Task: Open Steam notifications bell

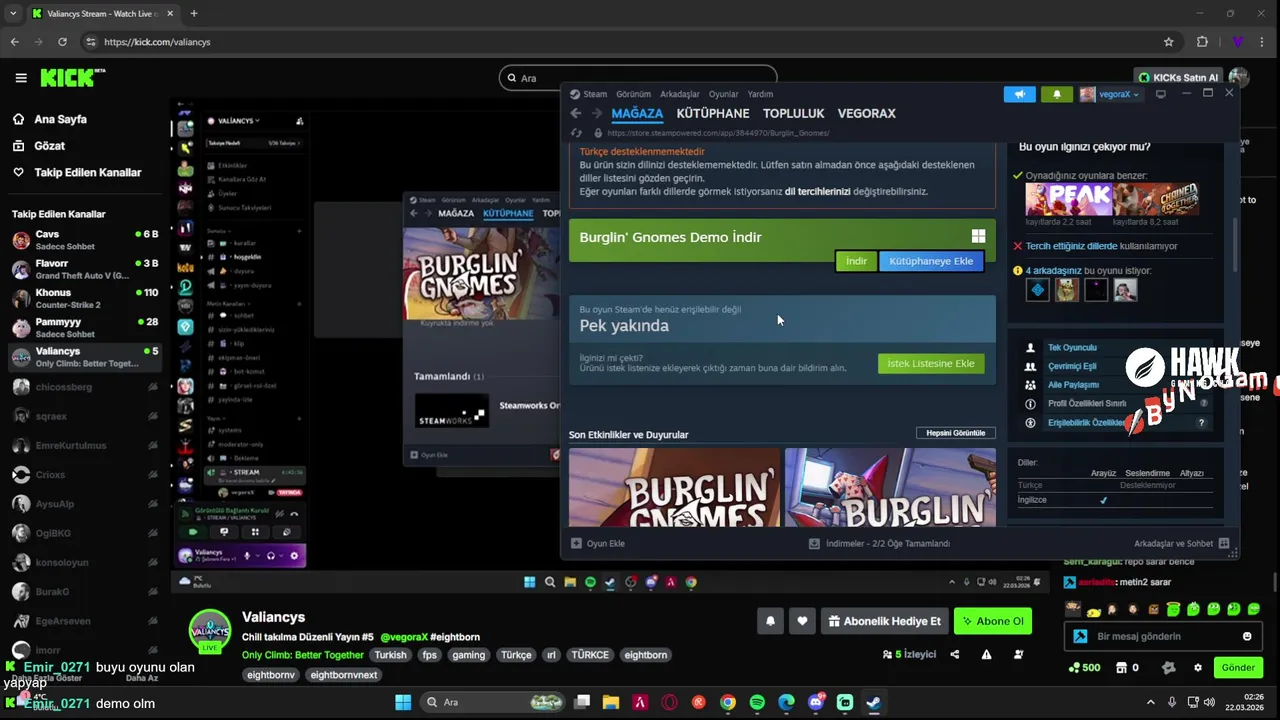Action: pyautogui.click(x=1057, y=94)
